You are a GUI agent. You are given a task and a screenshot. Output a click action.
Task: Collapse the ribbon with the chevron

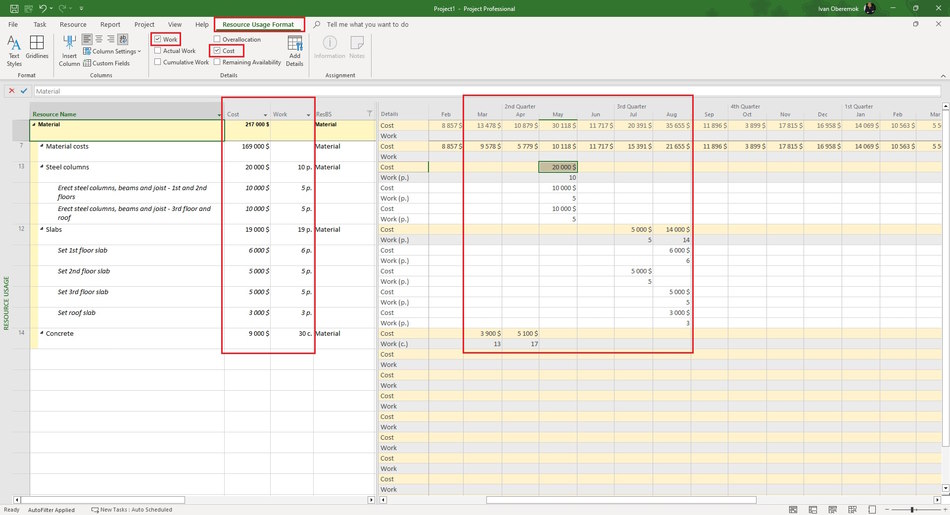click(943, 76)
